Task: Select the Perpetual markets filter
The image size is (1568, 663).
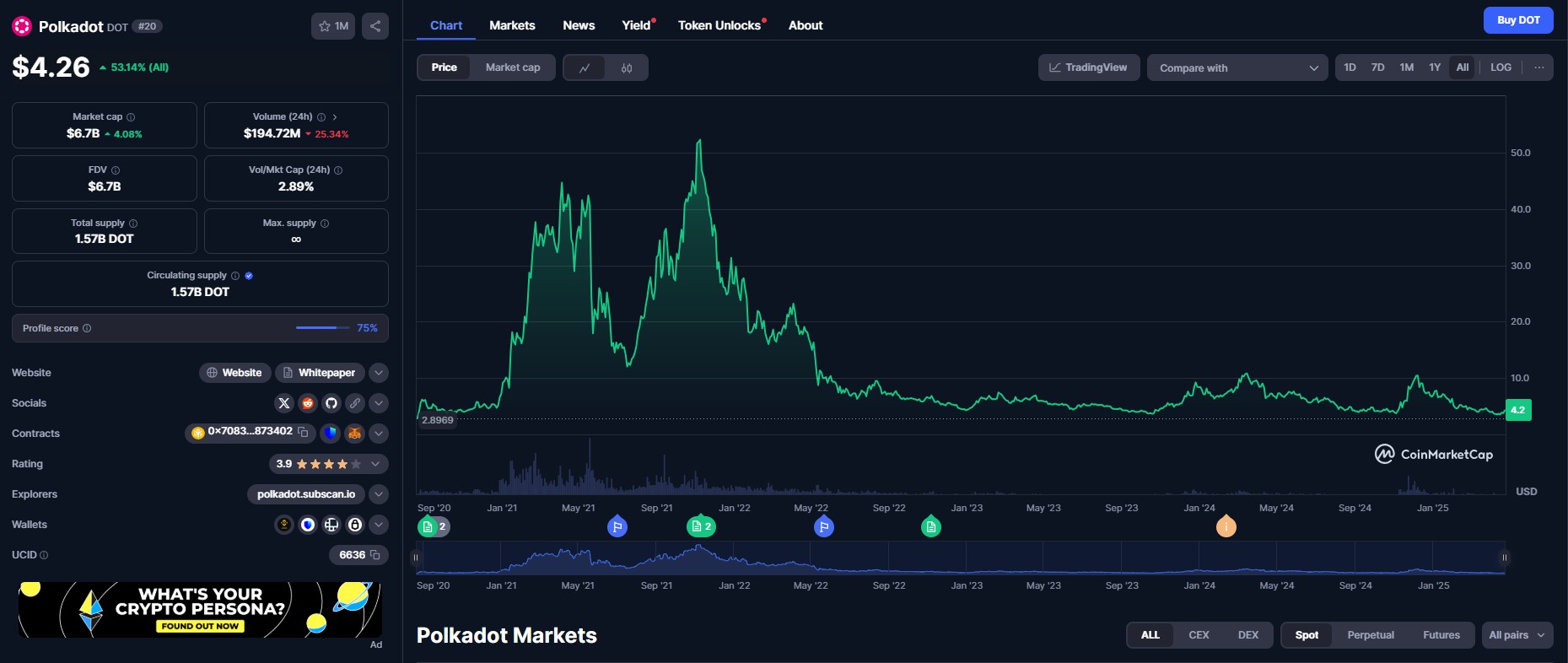Action: click(1370, 635)
